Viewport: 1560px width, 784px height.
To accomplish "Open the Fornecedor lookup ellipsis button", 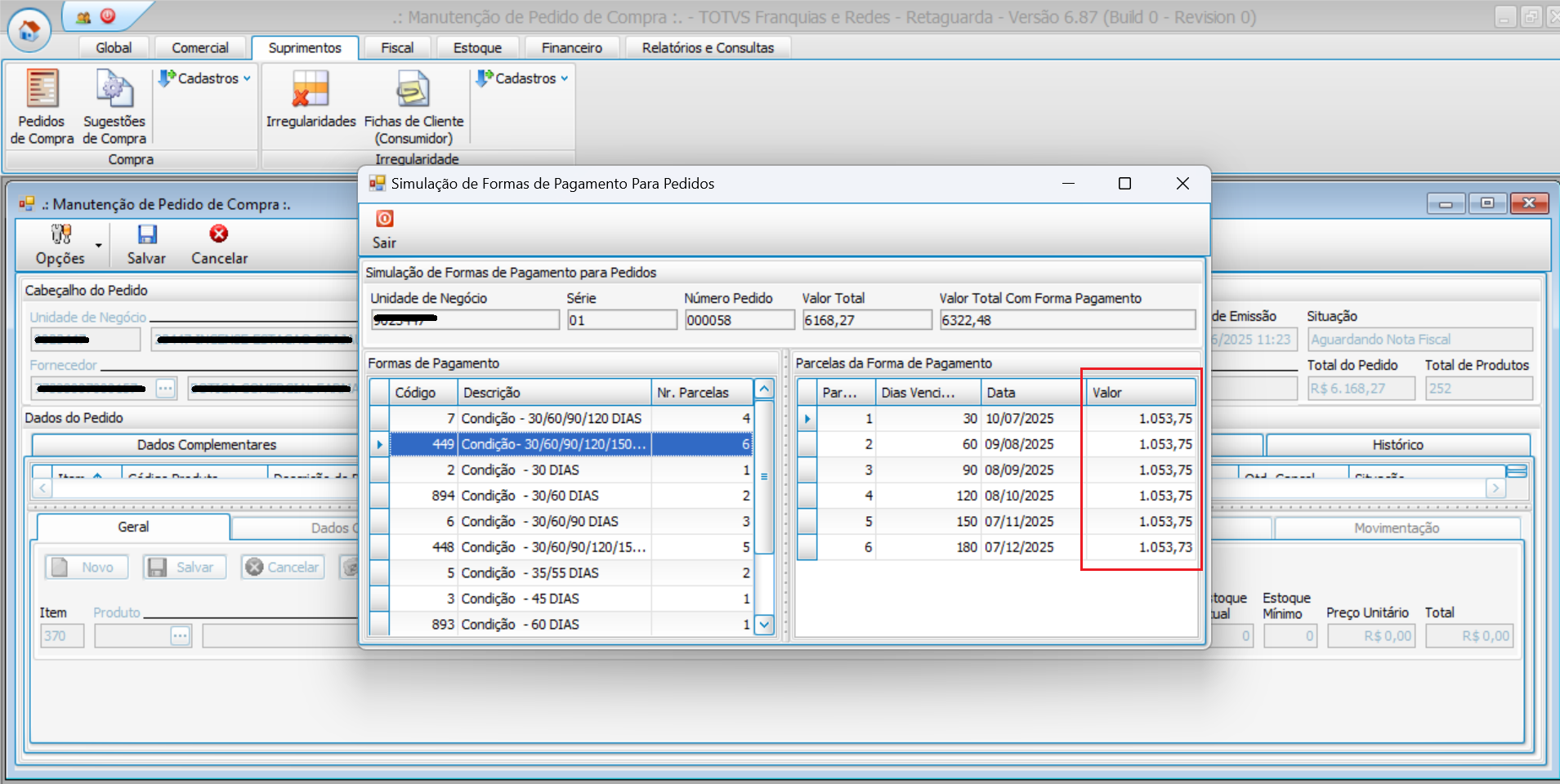I will coord(166,388).
